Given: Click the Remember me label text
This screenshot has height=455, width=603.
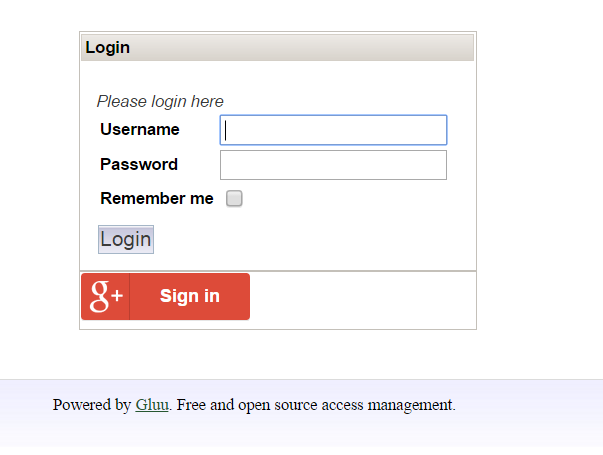Looking at the screenshot, I should [157, 198].
